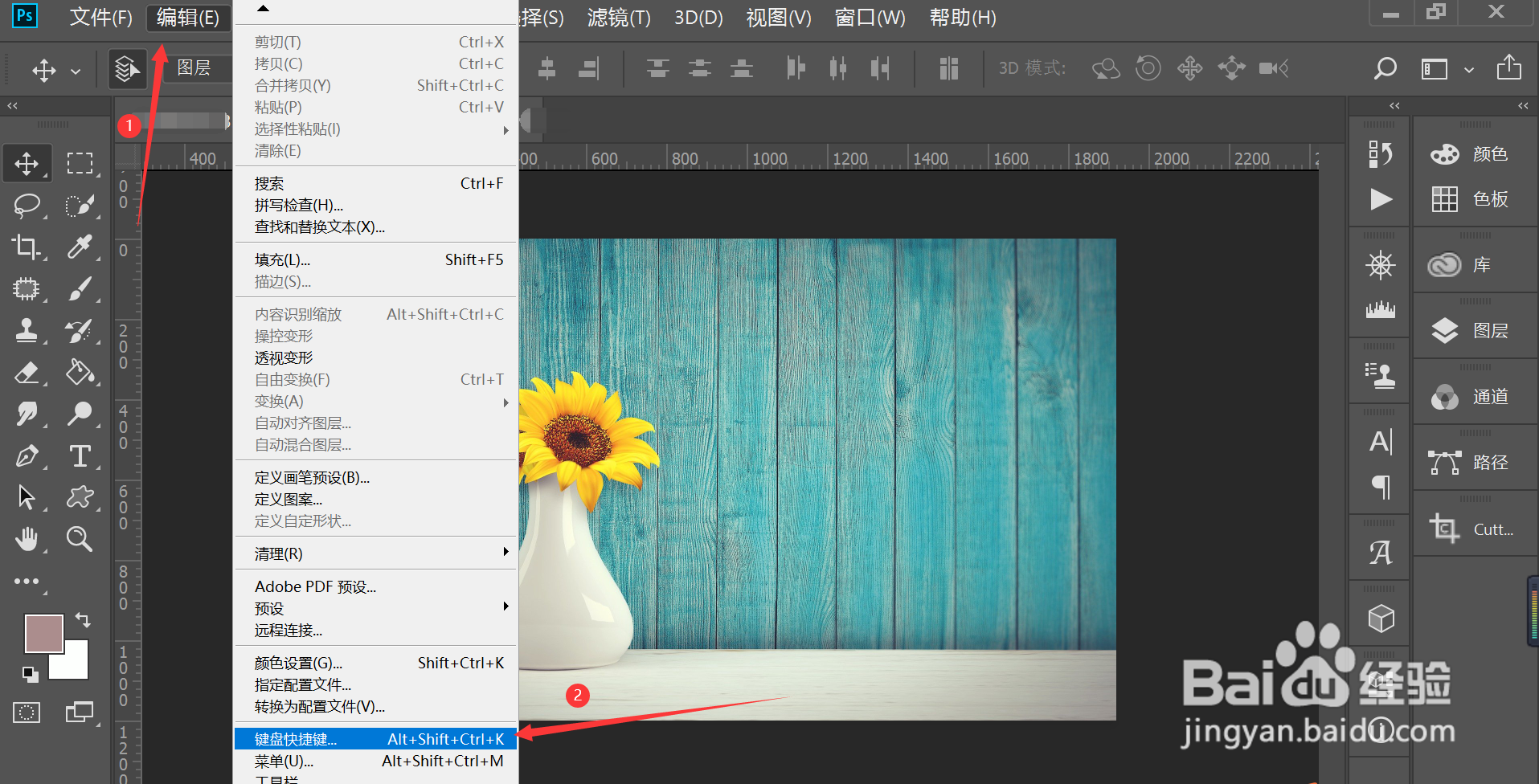1539x784 pixels.
Task: Open the Move tool preset dropdown arrow
Action: (76, 71)
